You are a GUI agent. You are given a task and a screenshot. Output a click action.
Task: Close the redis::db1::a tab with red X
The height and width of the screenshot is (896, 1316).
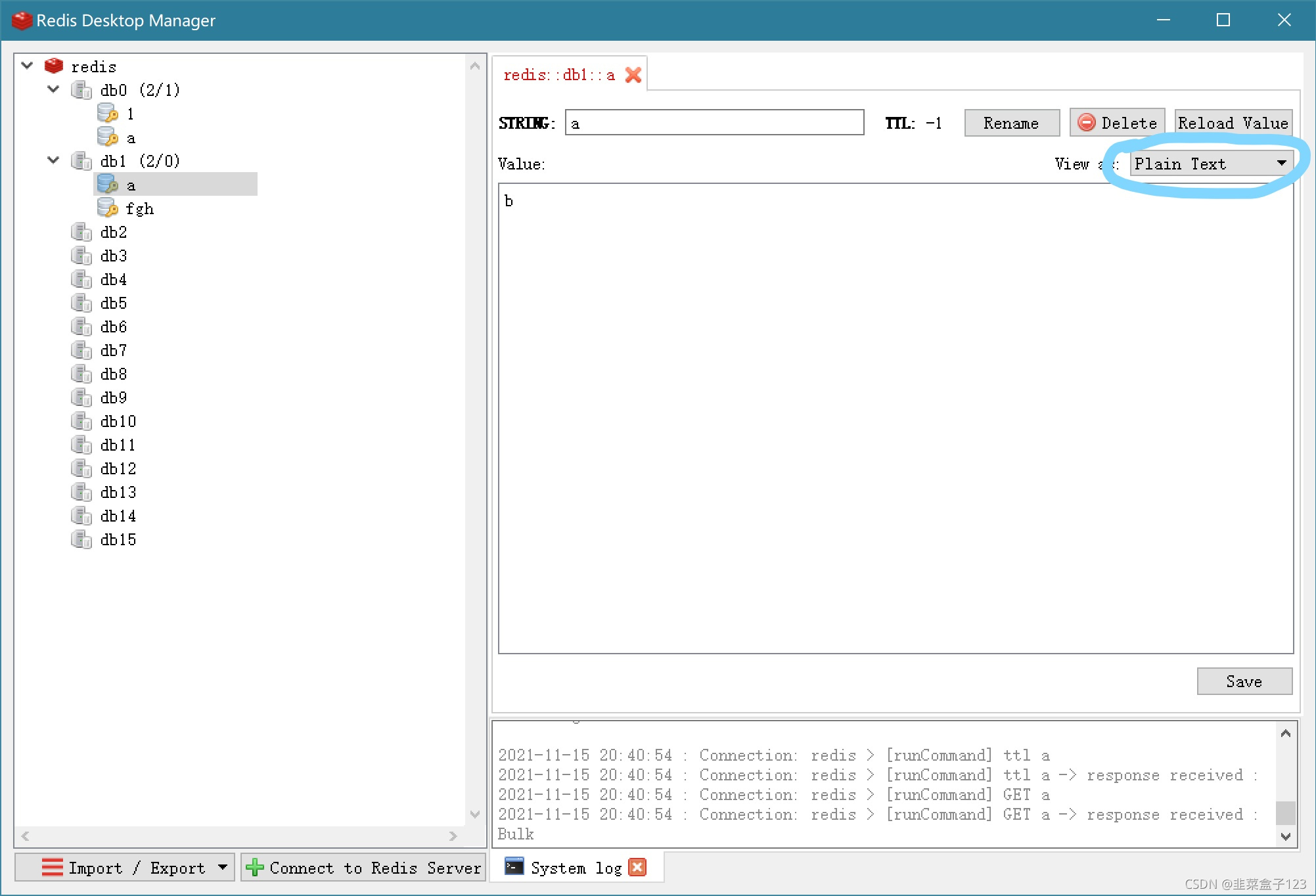pyautogui.click(x=633, y=75)
